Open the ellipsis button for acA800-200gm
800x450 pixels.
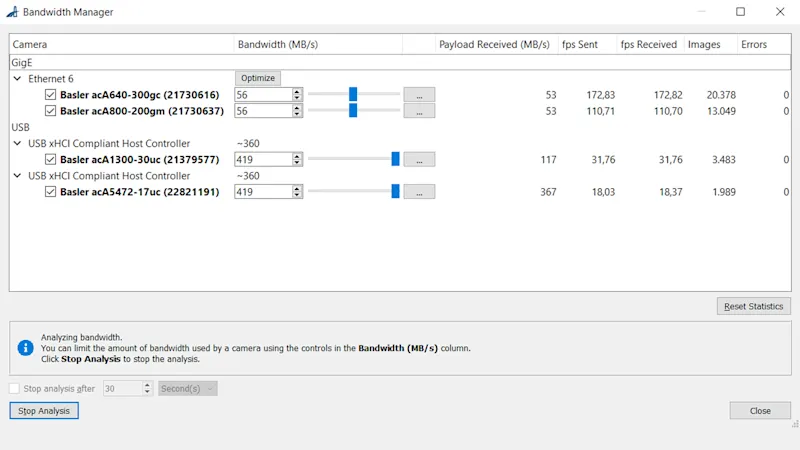pyautogui.click(x=419, y=111)
